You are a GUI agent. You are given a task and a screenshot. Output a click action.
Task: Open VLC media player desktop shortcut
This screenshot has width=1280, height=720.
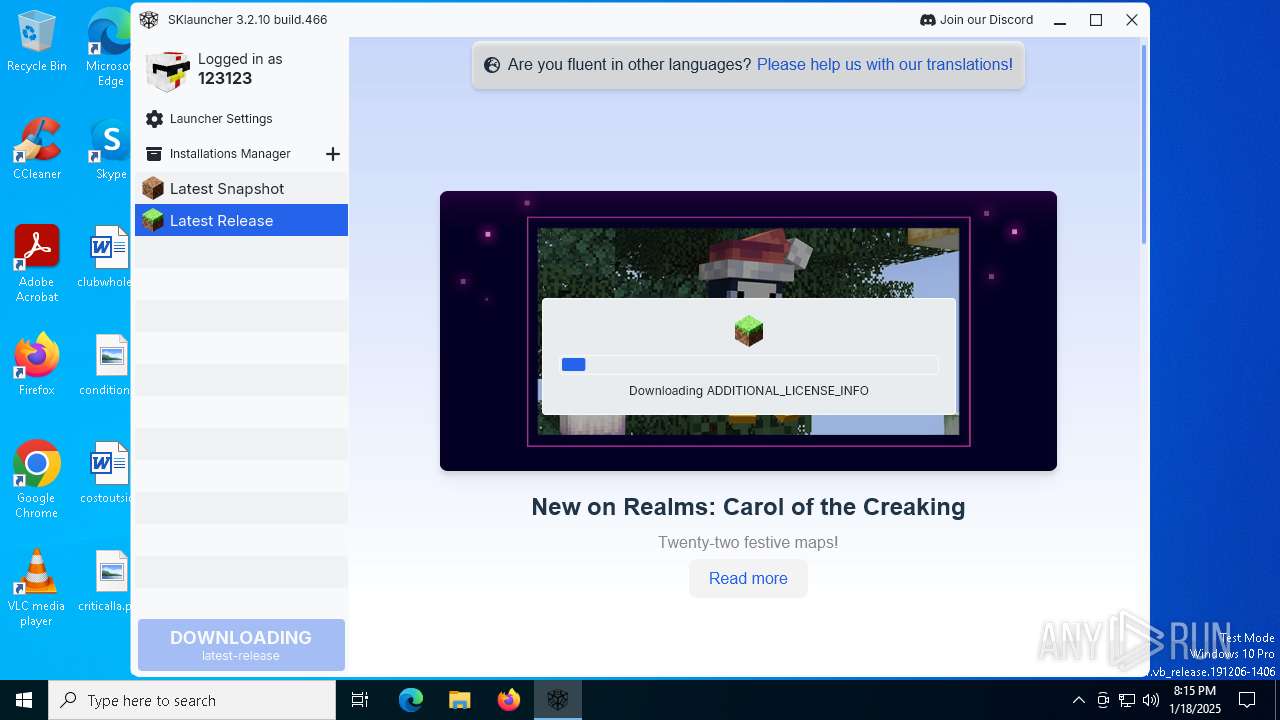37,588
